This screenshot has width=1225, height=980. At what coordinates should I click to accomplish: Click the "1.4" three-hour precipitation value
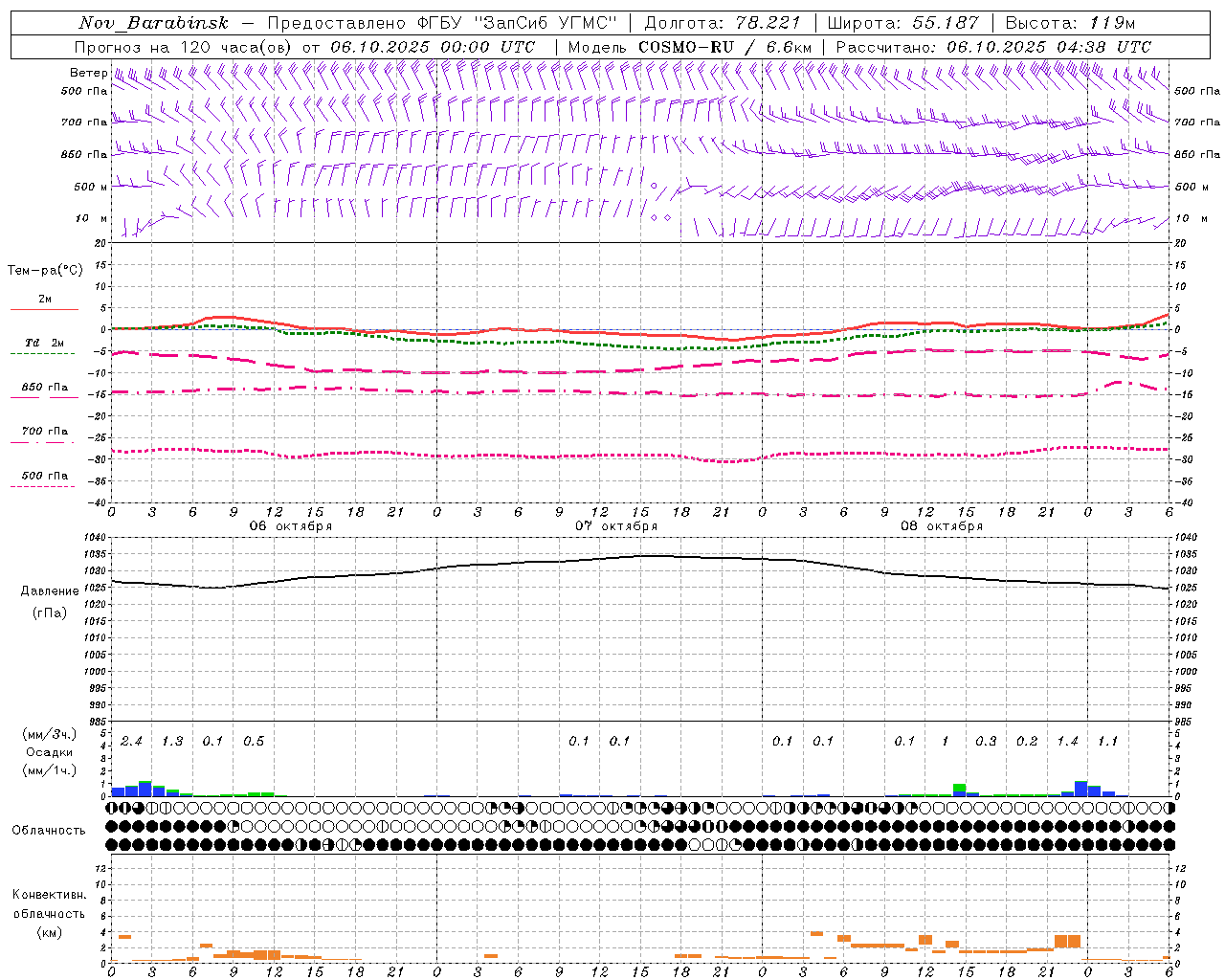tap(1067, 742)
